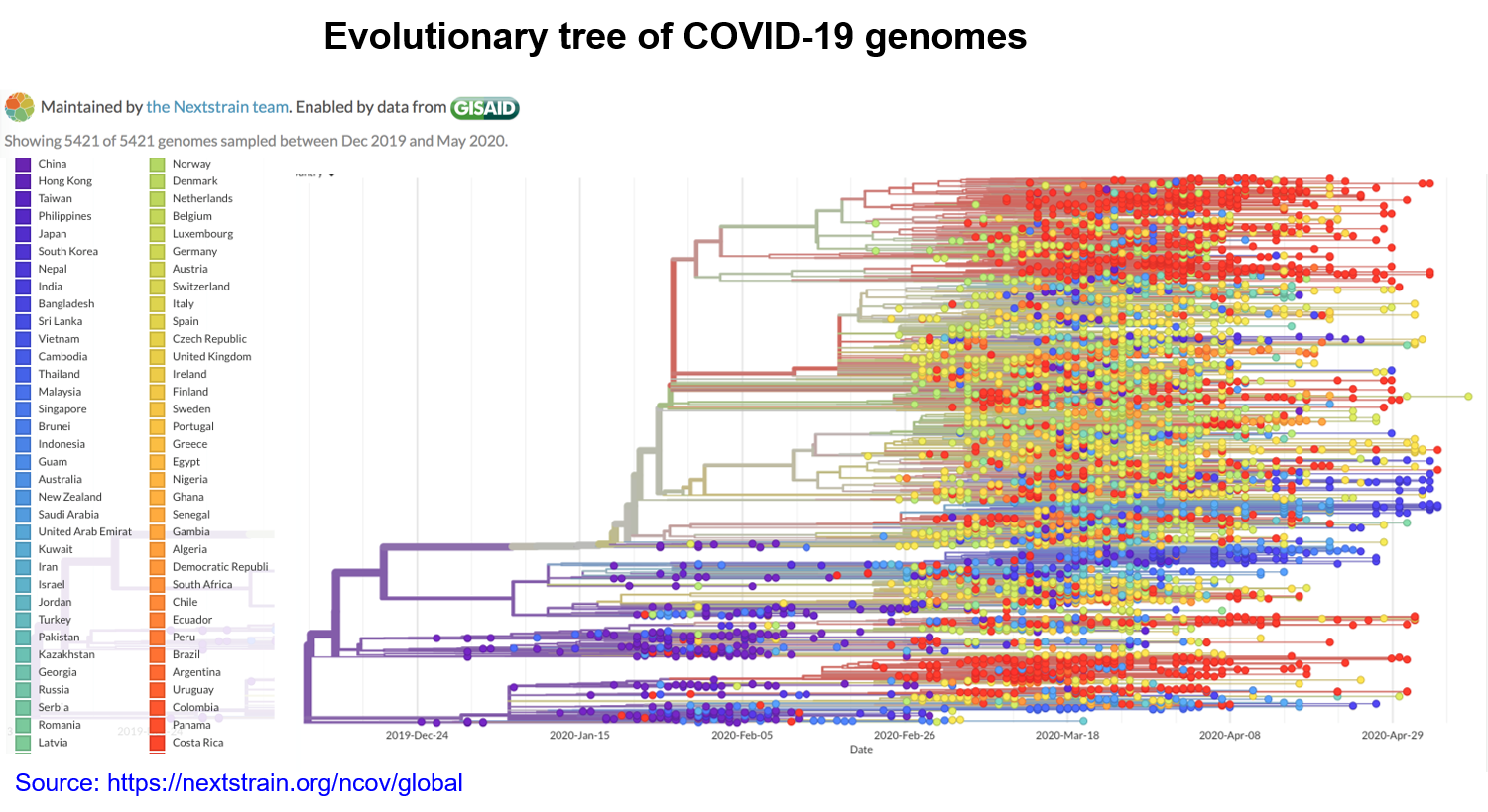The width and height of the screenshot is (1488, 812).
Task: Click the Norway green legend swatch
Action: [157, 164]
